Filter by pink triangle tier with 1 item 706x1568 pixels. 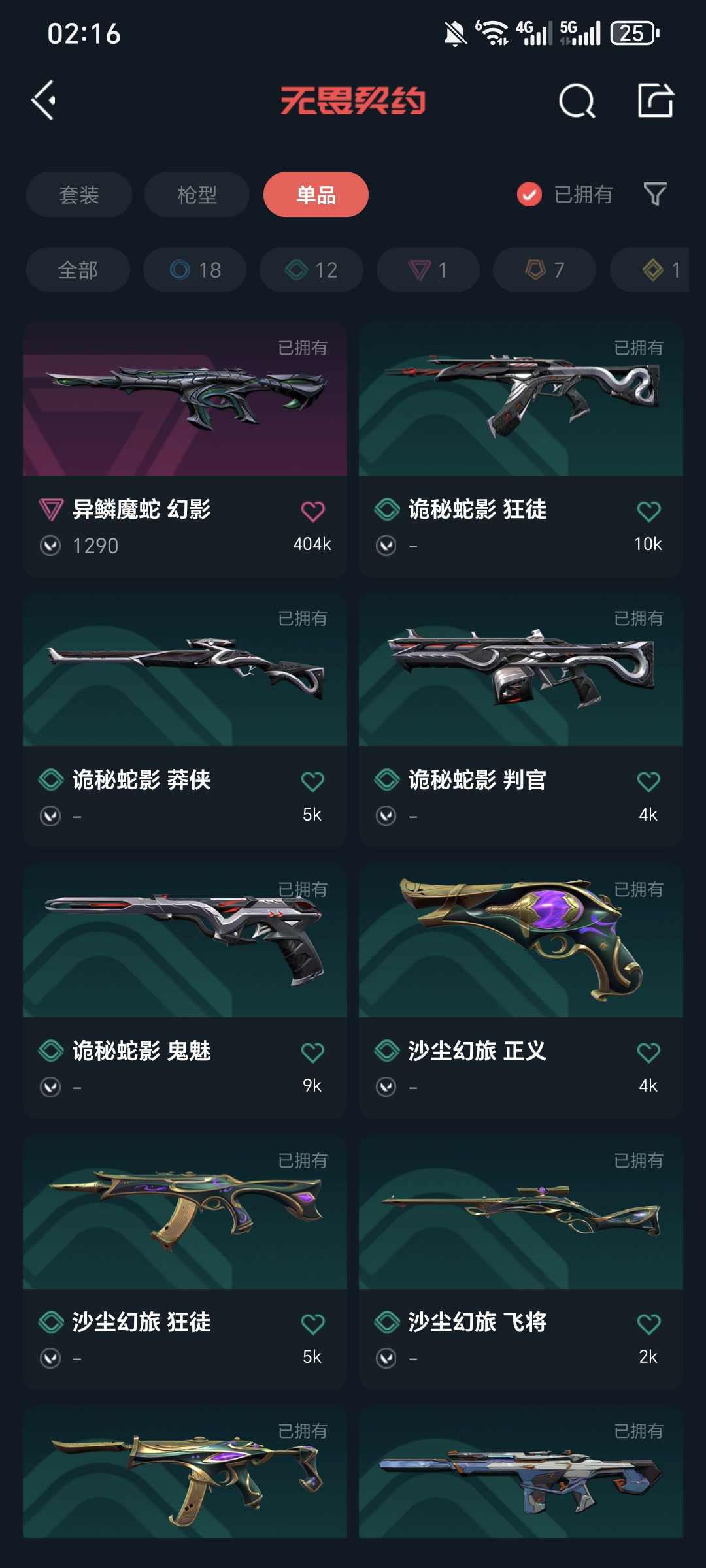click(x=428, y=269)
